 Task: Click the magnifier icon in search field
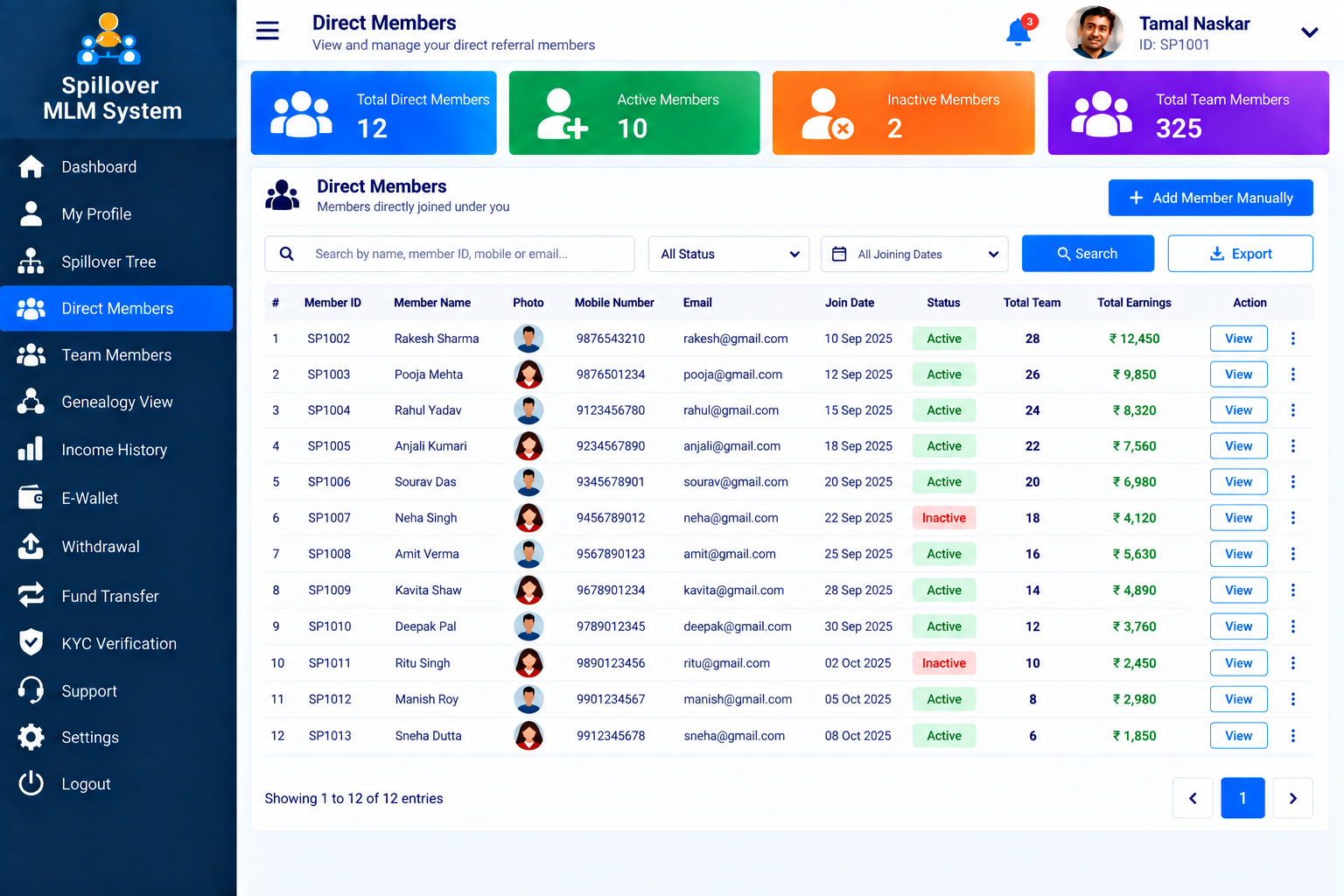click(286, 254)
